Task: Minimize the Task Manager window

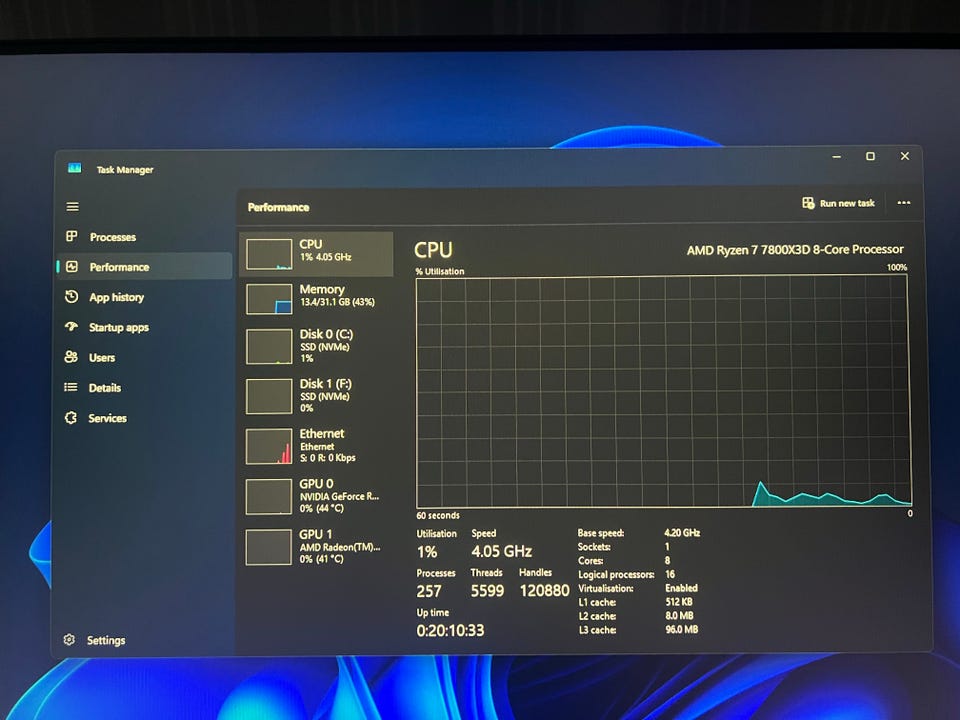Action: coord(836,157)
